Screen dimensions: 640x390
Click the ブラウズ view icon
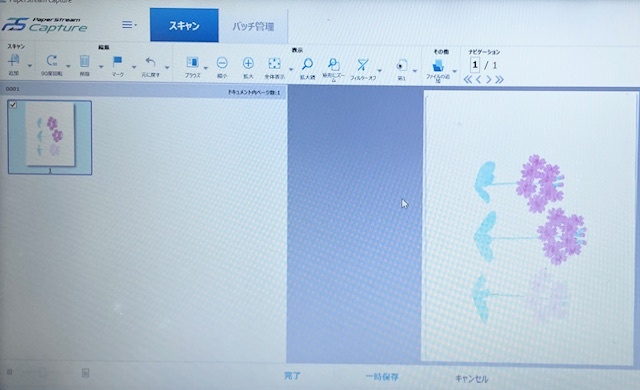pos(192,63)
